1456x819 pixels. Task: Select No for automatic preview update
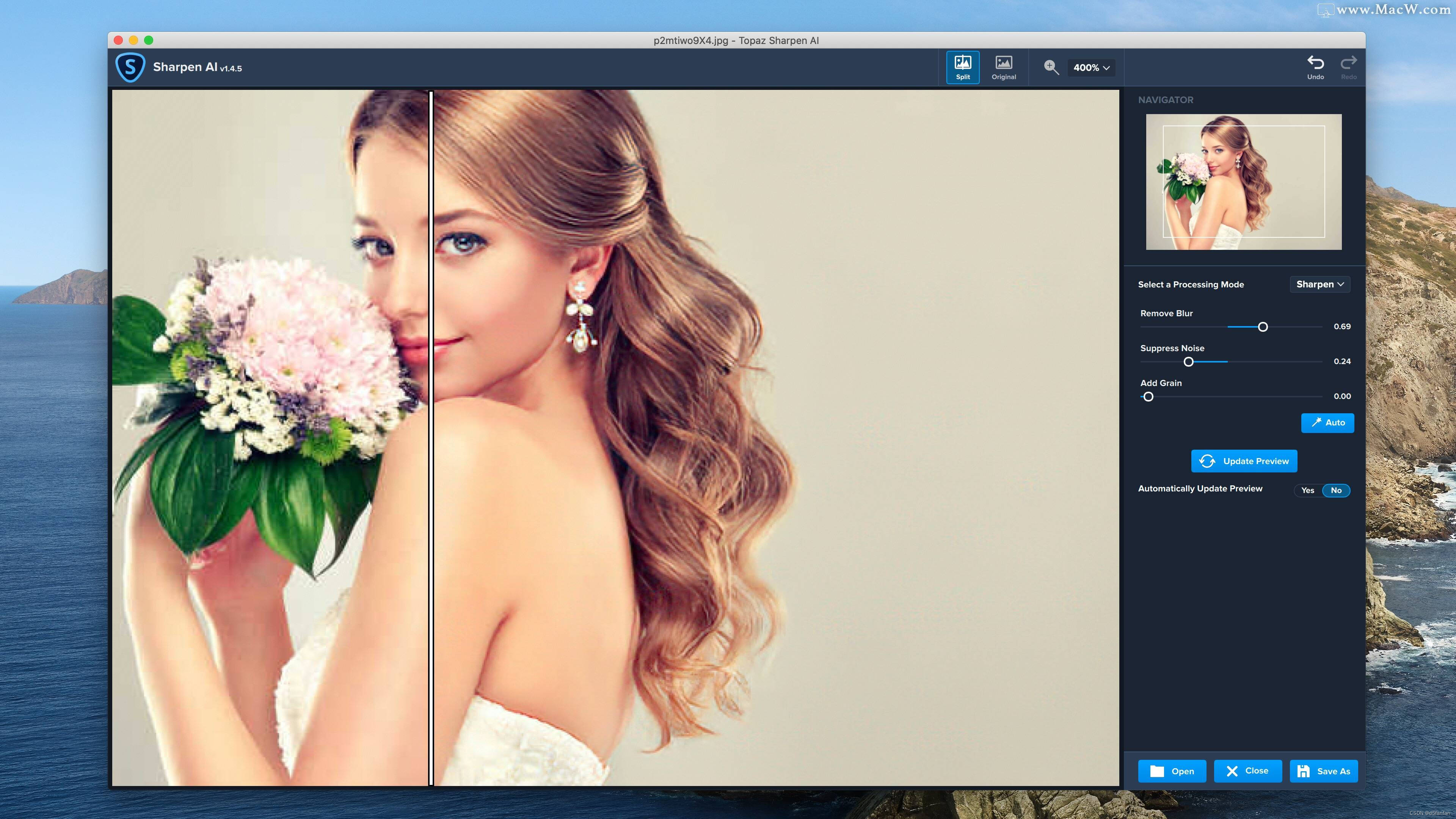[x=1335, y=491]
